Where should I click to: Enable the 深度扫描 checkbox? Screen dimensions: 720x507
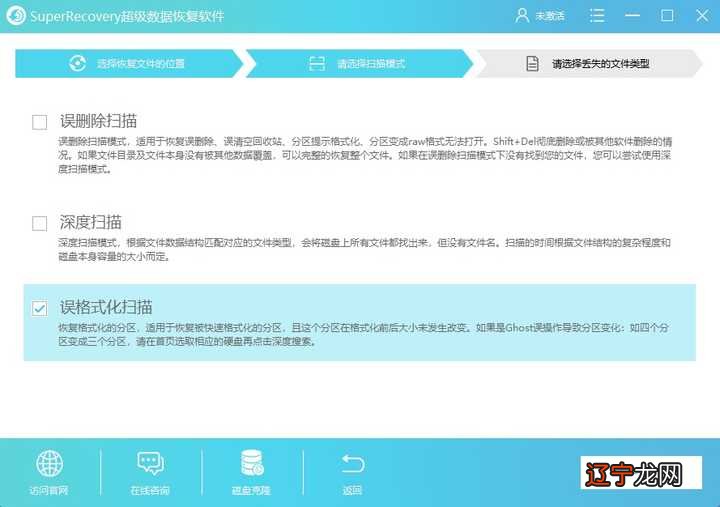[x=39, y=223]
